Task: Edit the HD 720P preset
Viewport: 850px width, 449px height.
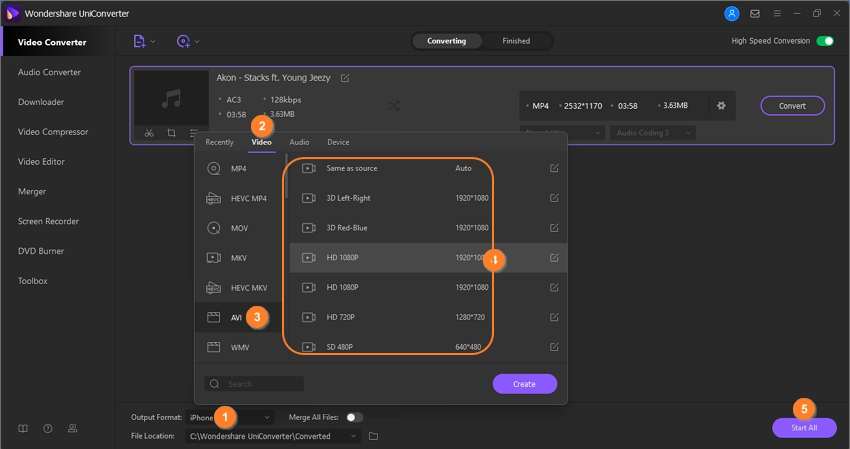Action: point(554,317)
